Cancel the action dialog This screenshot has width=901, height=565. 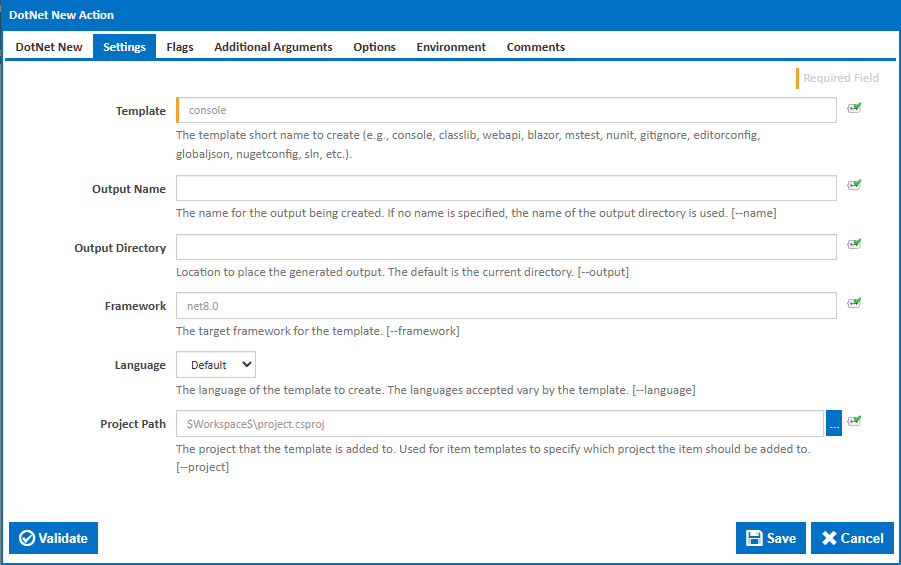852,538
